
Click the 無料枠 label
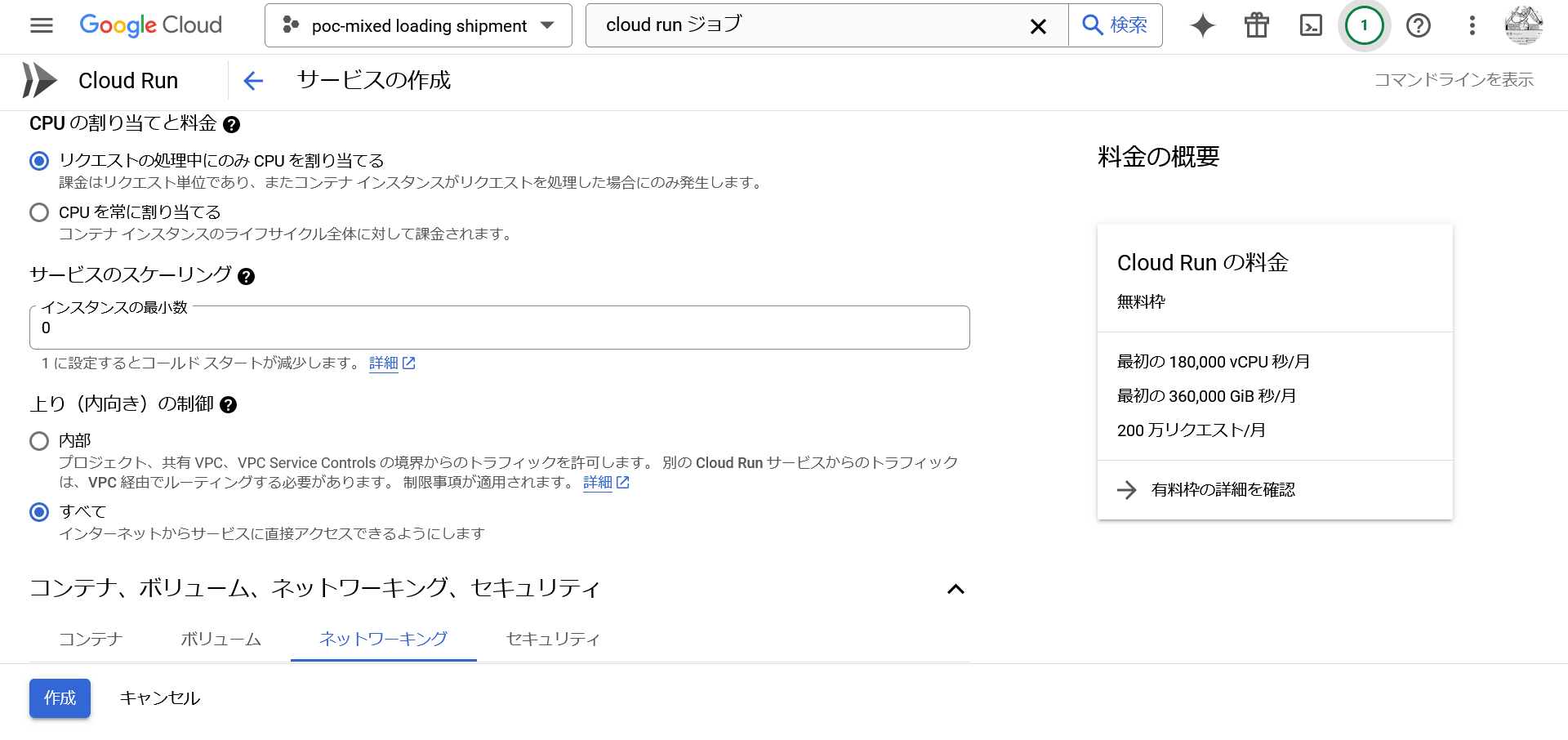pos(1141,302)
